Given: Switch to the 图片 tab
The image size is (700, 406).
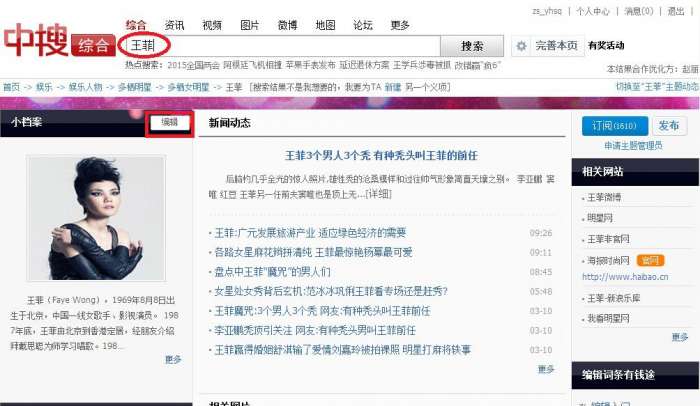Looking at the screenshot, I should 250,25.
